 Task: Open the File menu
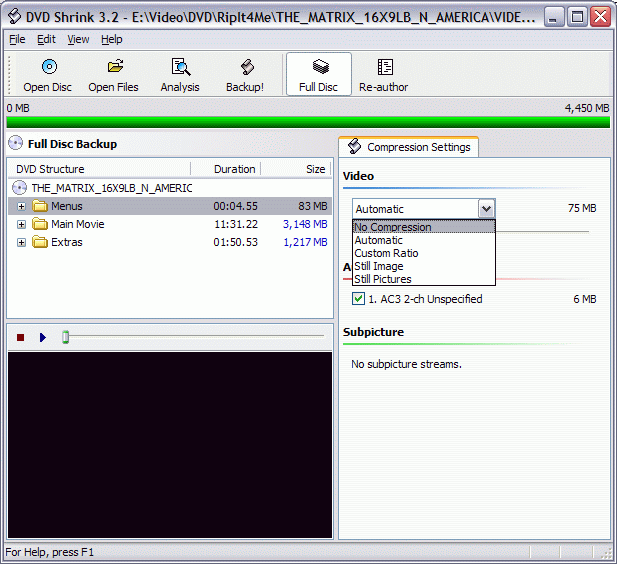[x=17, y=39]
